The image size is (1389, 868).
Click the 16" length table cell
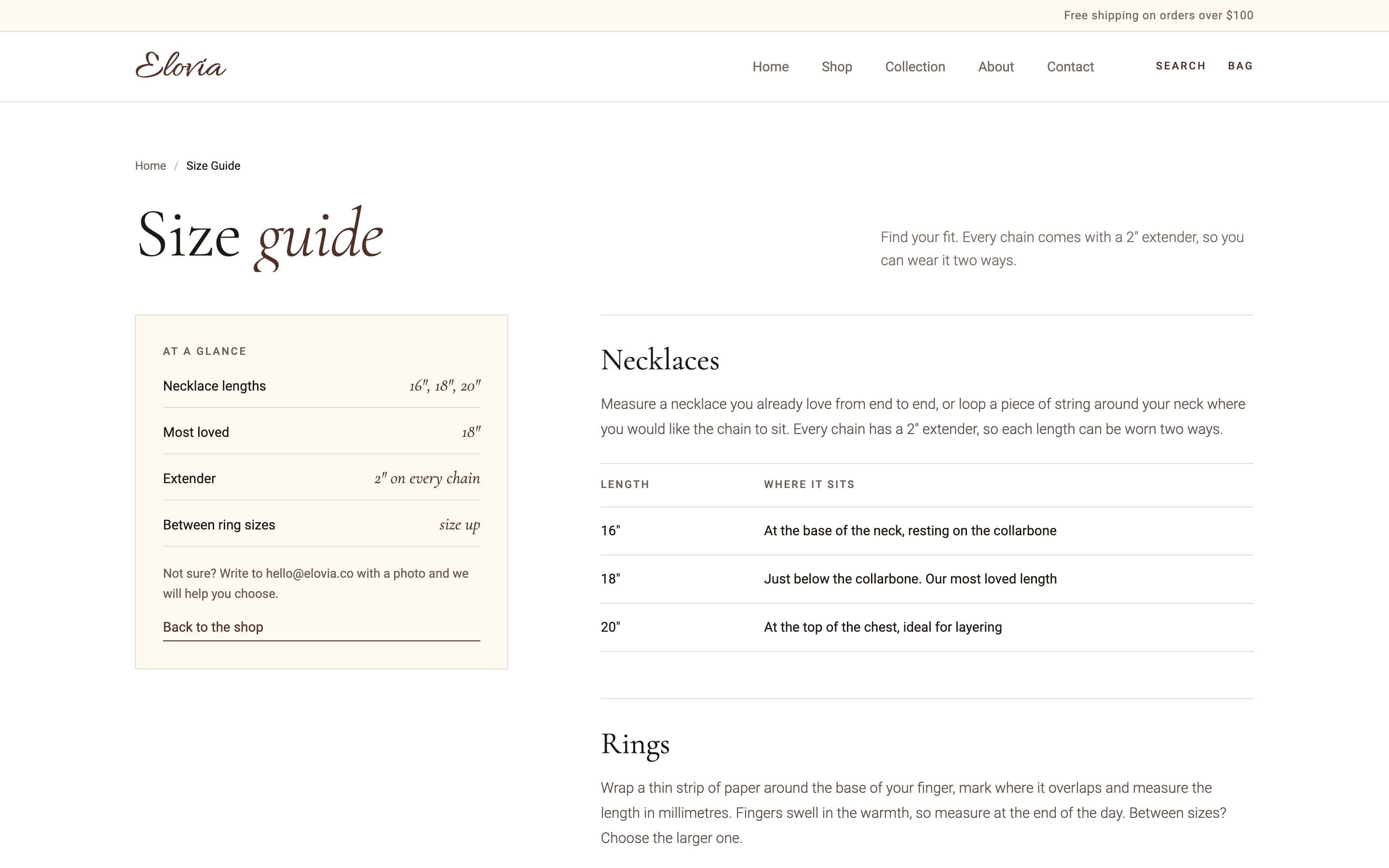(610, 530)
